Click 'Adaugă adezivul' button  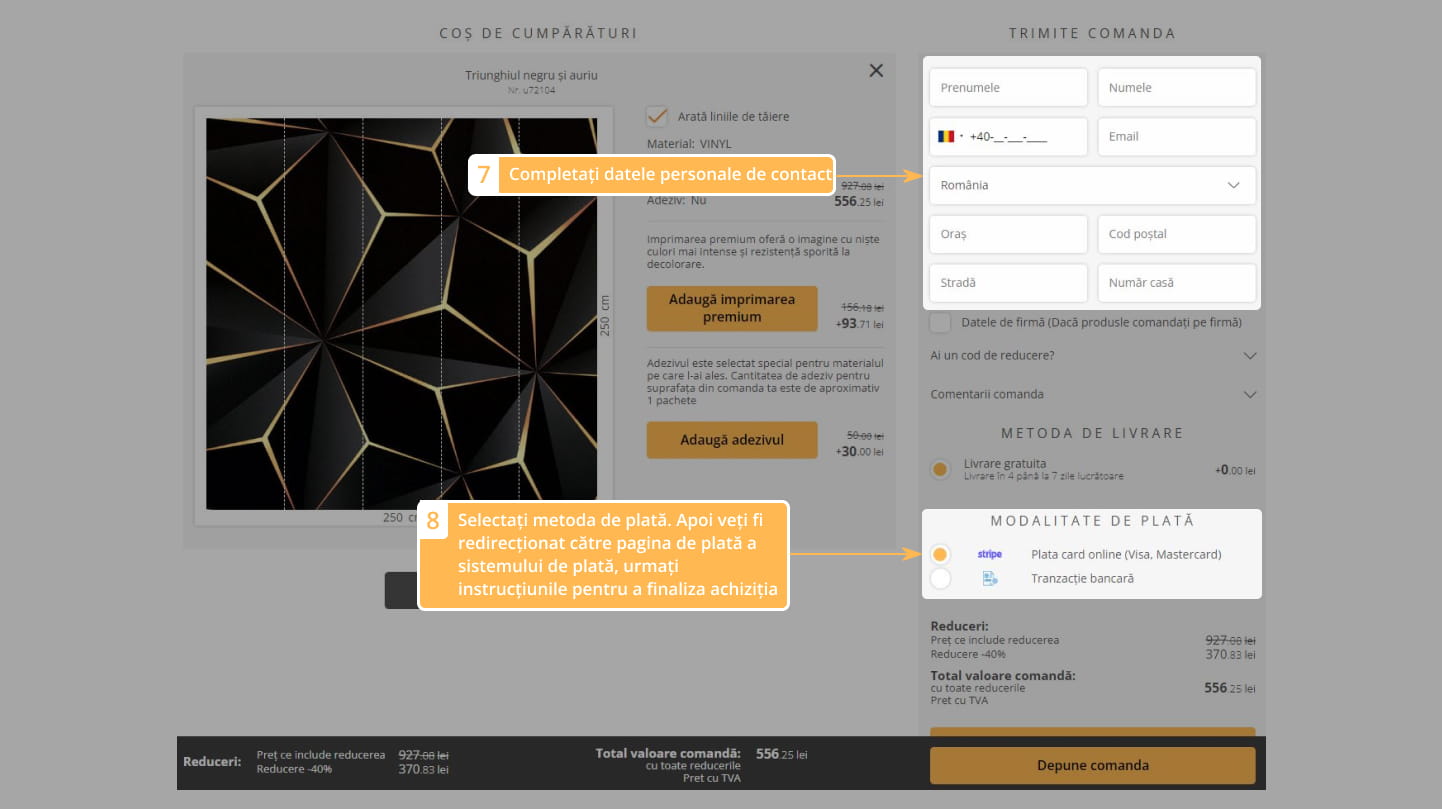[x=731, y=440]
